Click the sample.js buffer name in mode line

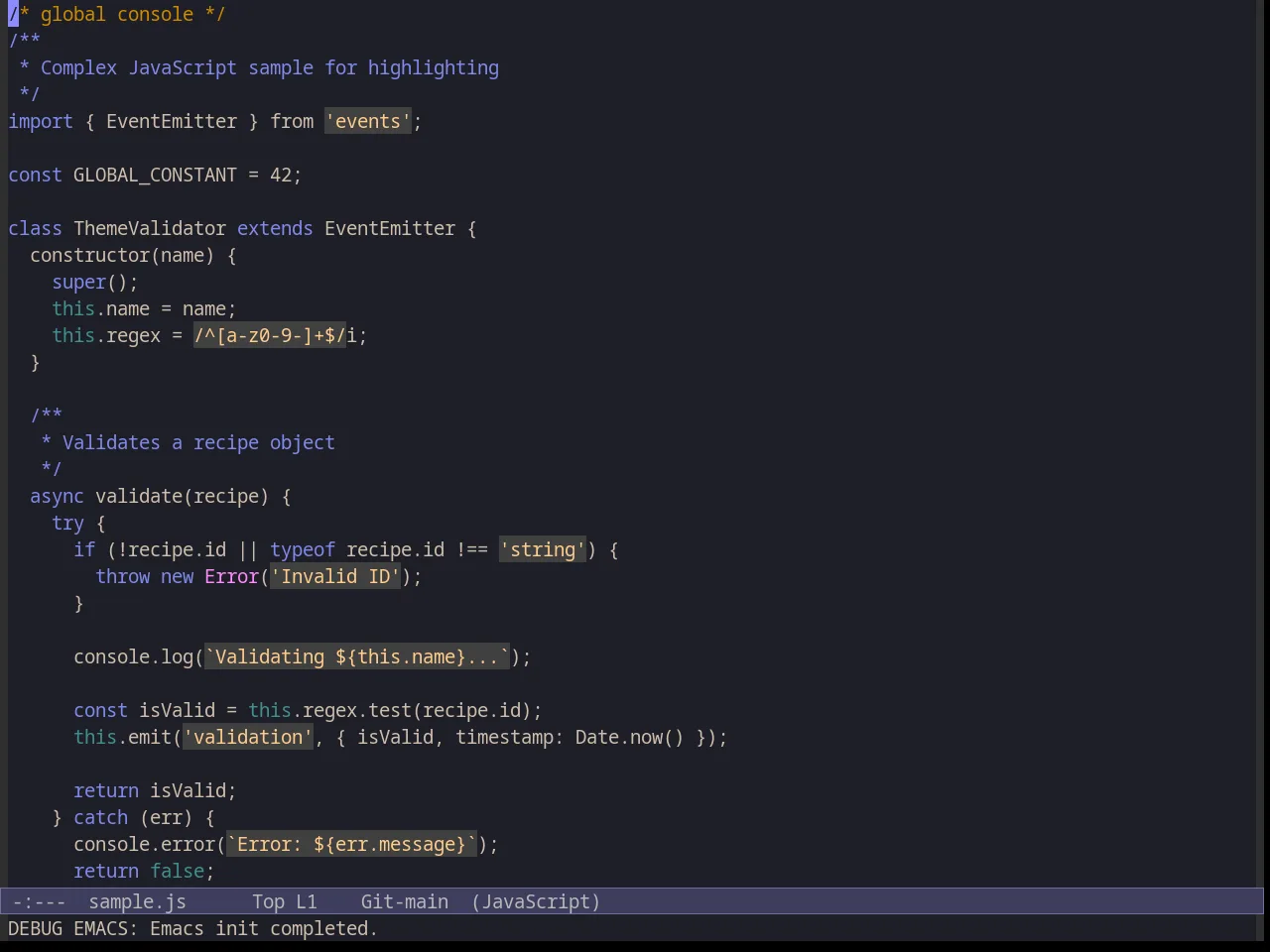(x=137, y=901)
